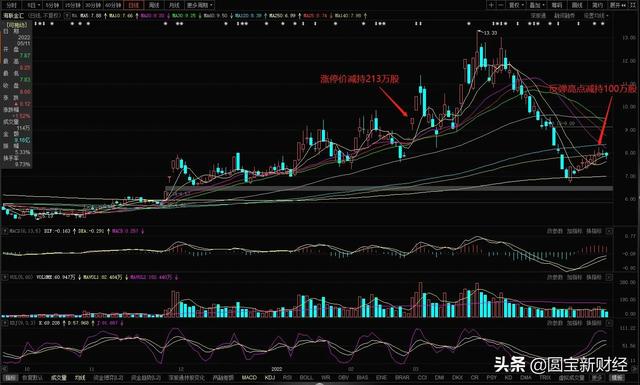Viewport: 640px width, 385px height.
Task: Click 加指标 in the MACD panel
Action: pyautogui.click(x=574, y=231)
